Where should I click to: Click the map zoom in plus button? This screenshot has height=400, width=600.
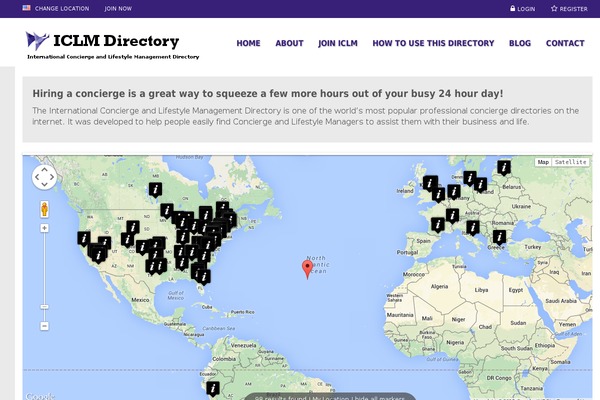point(45,228)
